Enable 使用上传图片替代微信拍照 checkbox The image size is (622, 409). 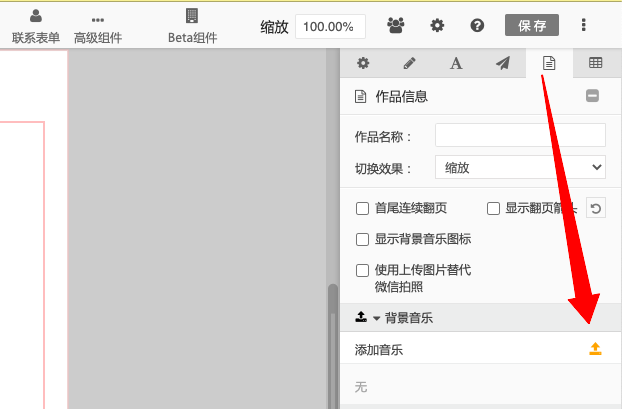[363, 271]
